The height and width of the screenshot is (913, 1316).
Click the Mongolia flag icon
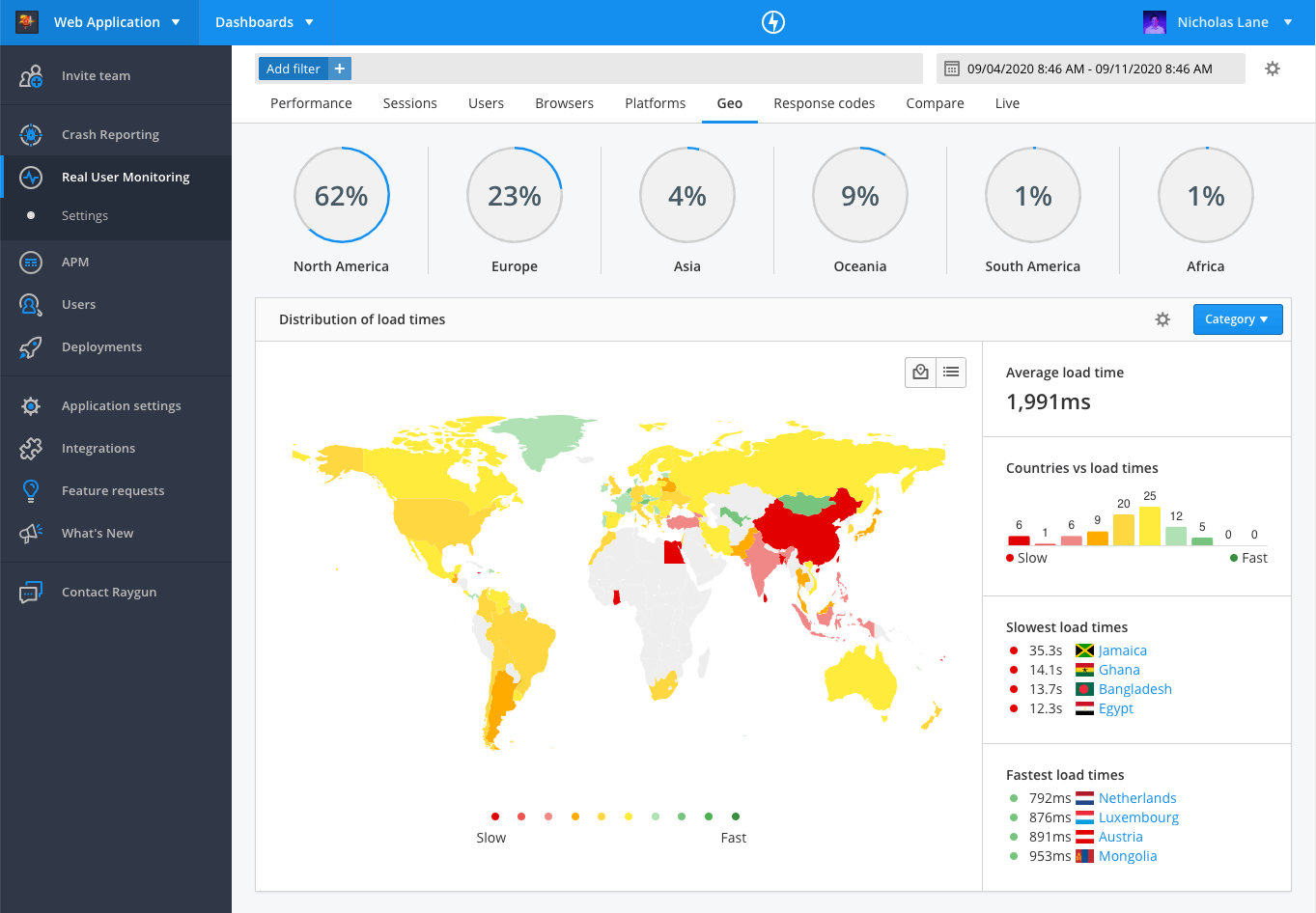pyautogui.click(x=1084, y=856)
